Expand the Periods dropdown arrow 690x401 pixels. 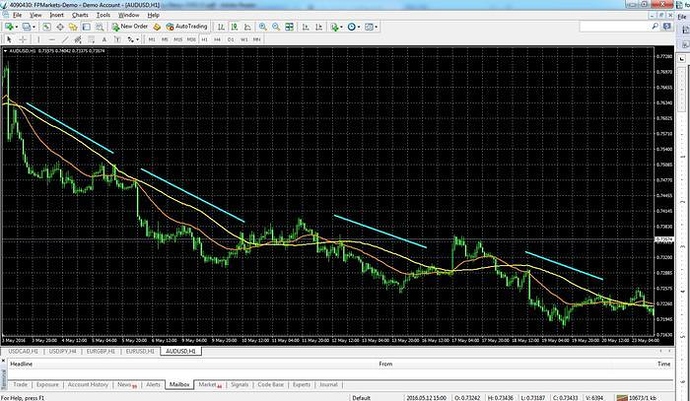[x=359, y=27]
